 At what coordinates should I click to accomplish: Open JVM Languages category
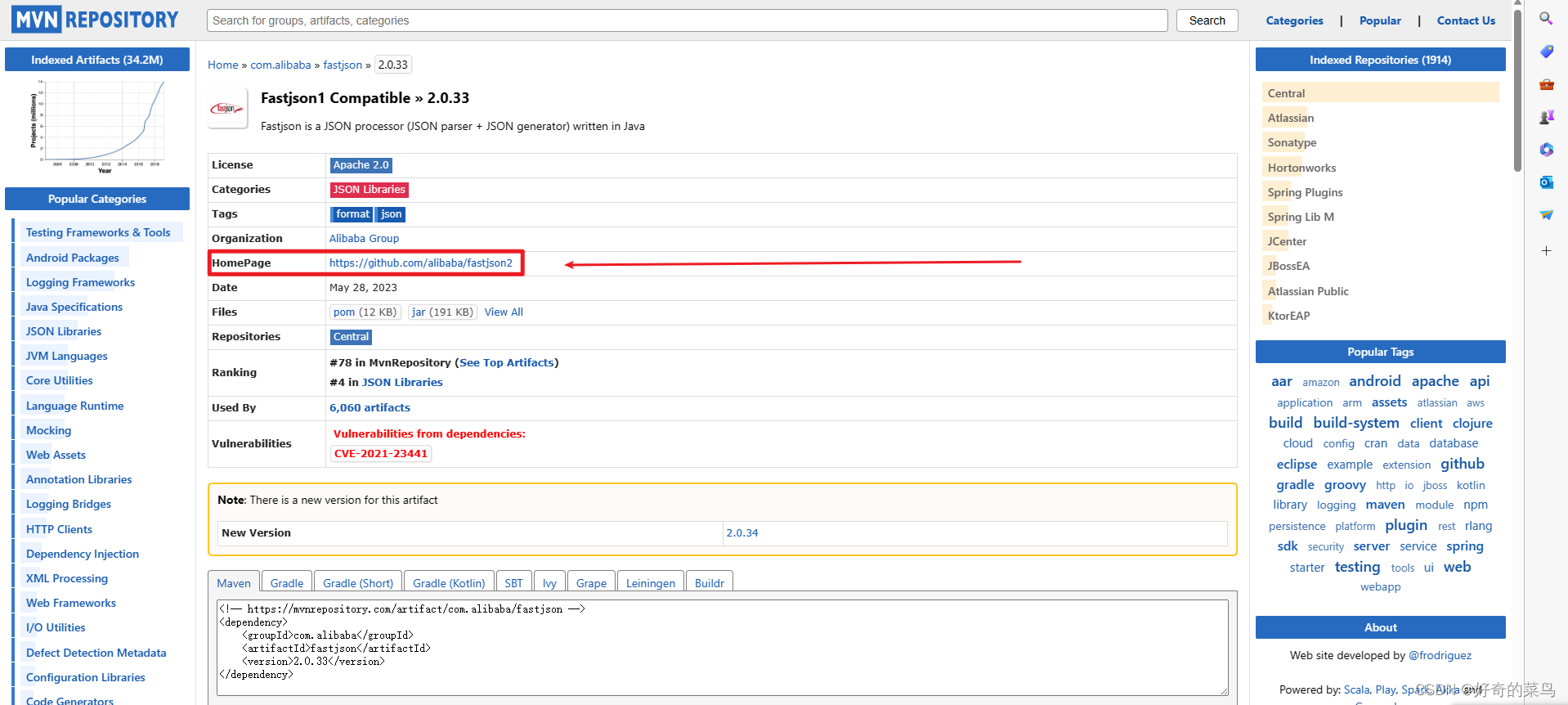pyautogui.click(x=66, y=357)
